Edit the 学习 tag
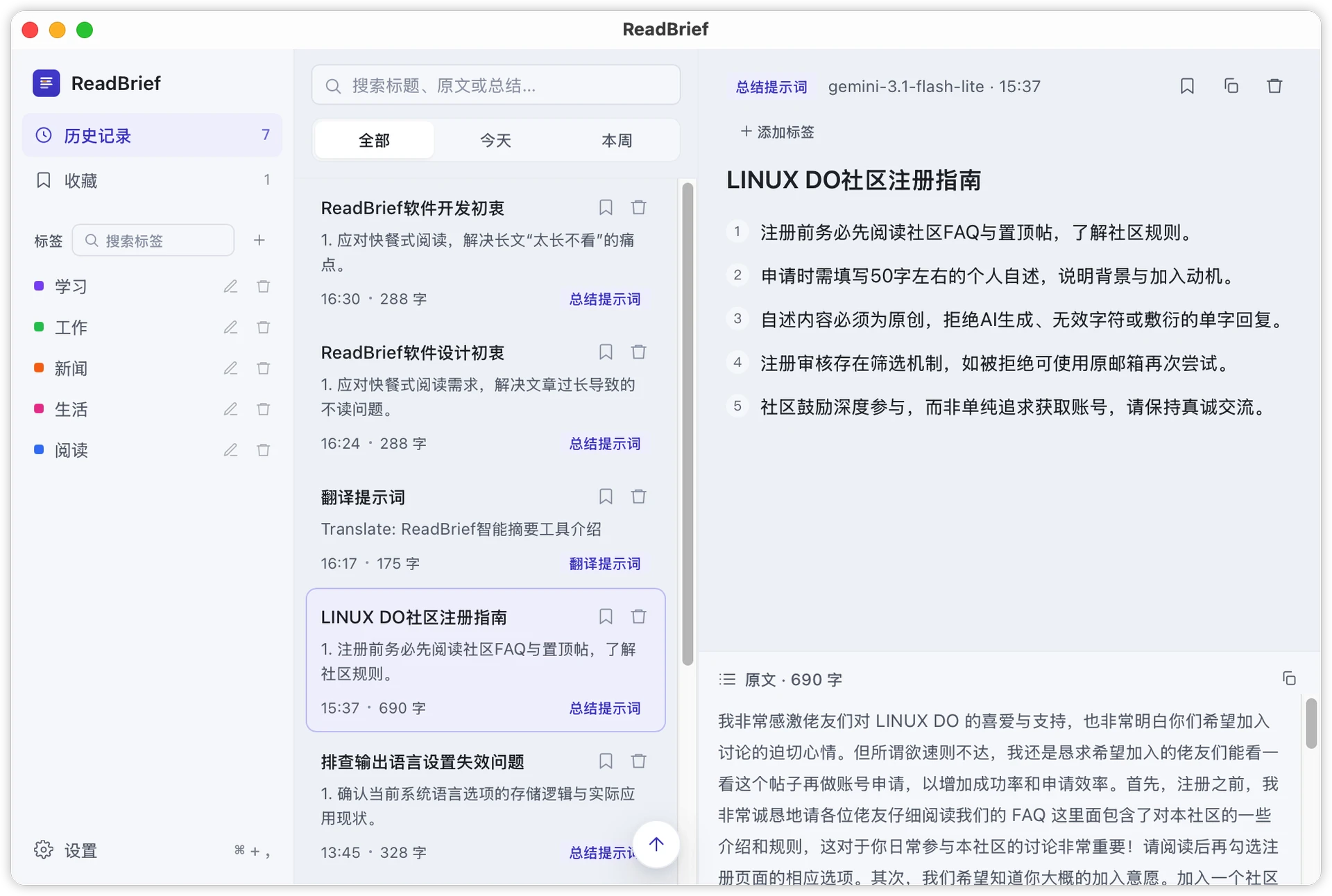Viewport: 1332px width, 896px height. pyautogui.click(x=230, y=286)
